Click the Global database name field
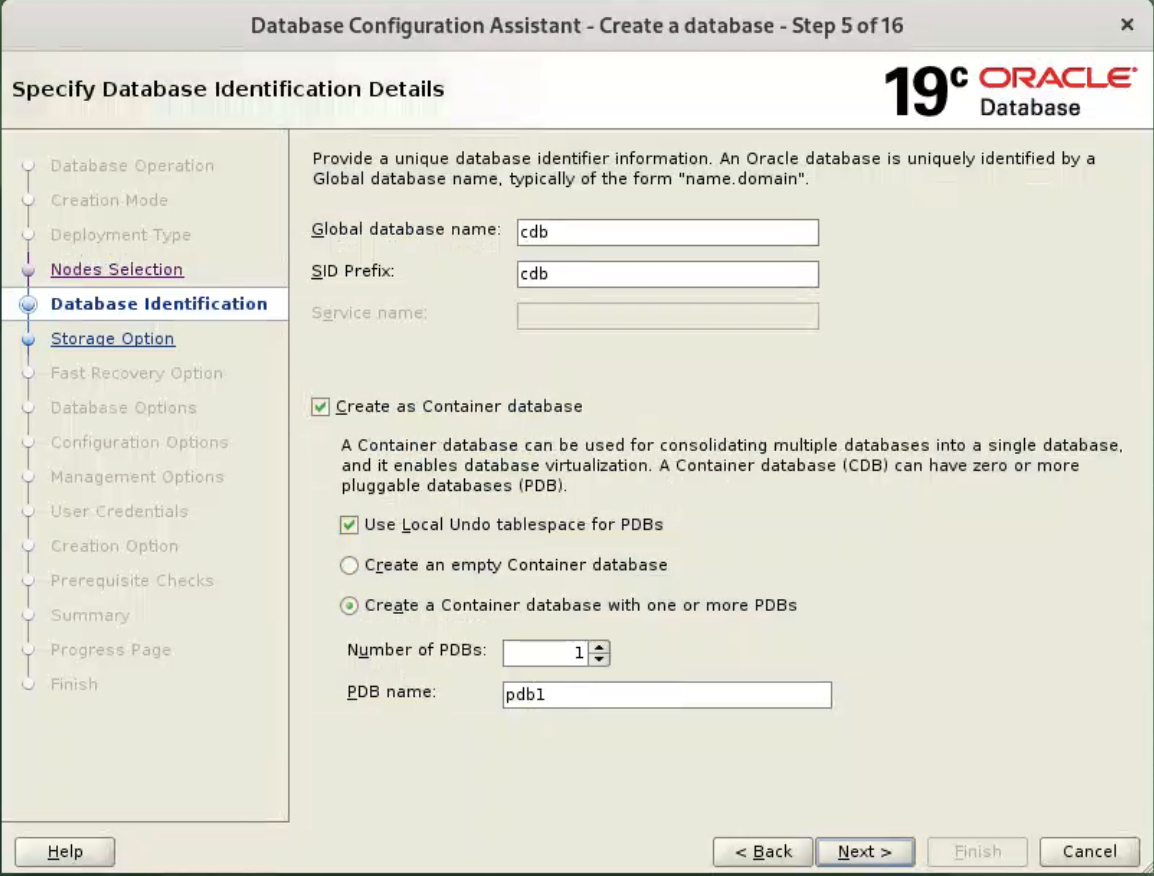The width and height of the screenshot is (1154, 876). click(x=667, y=233)
